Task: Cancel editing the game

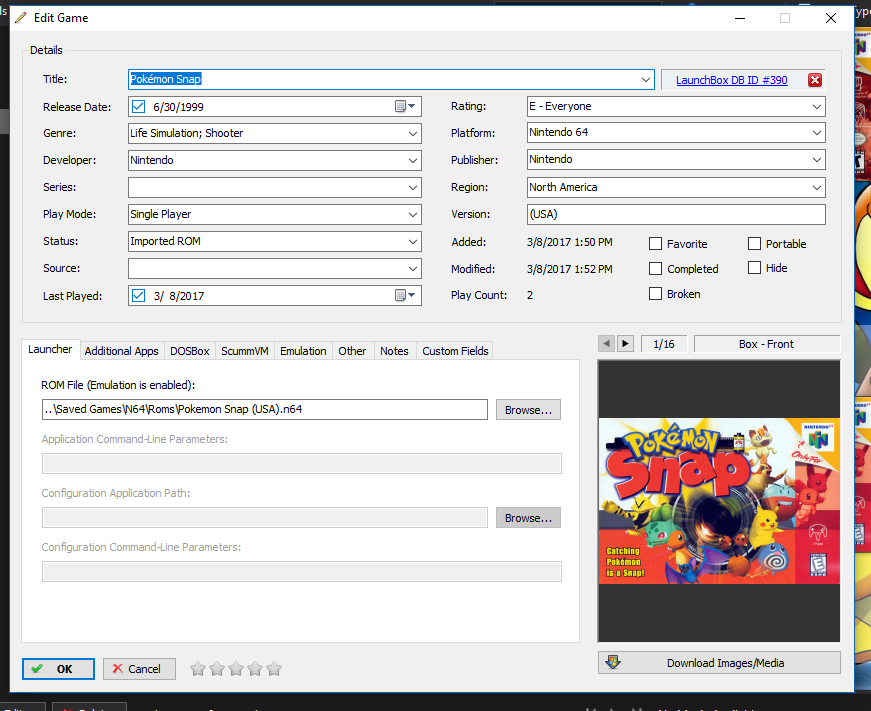Action: (x=139, y=669)
